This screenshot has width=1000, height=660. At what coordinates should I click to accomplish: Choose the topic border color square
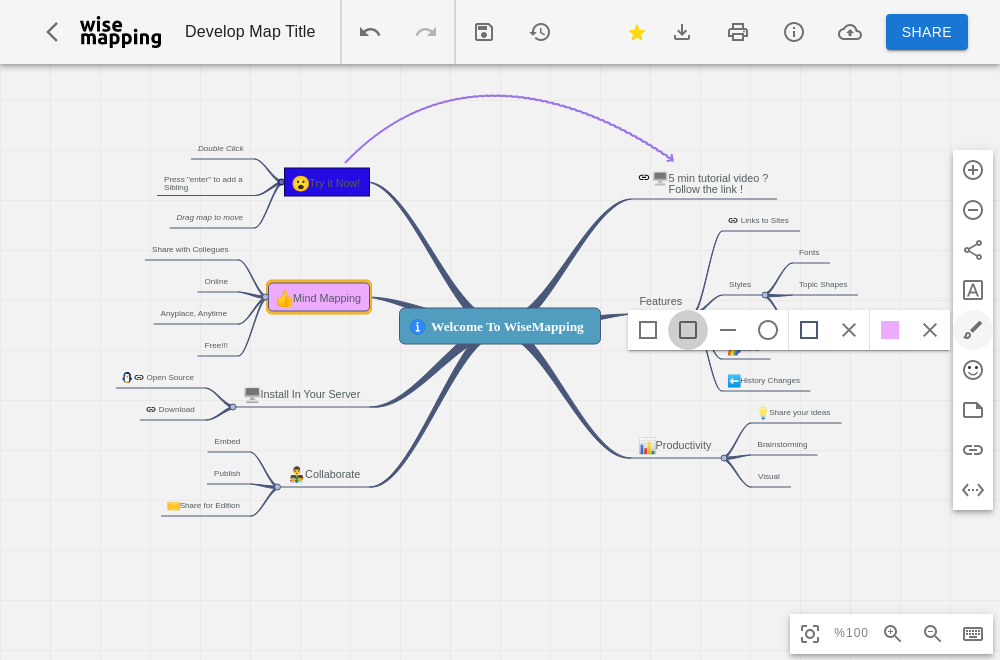pos(809,330)
